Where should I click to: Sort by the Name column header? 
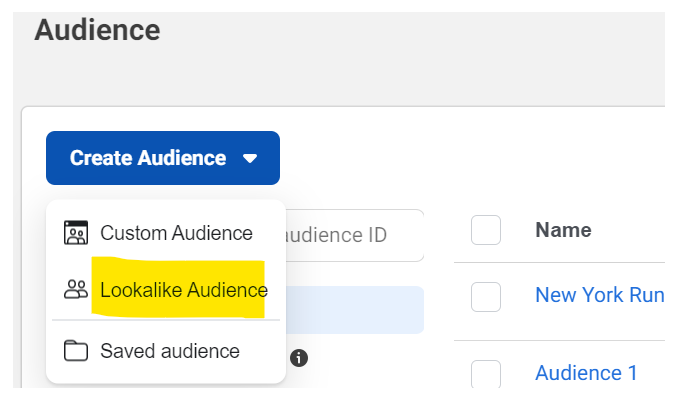click(563, 230)
